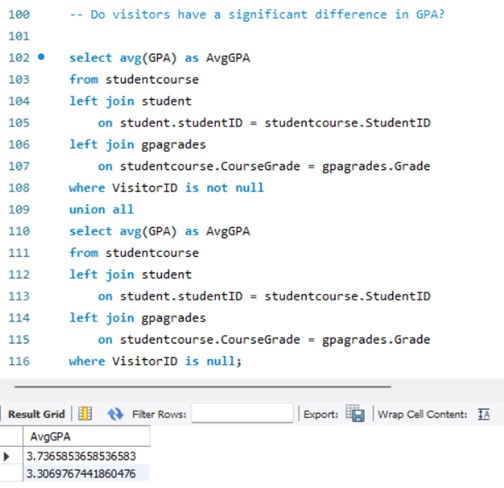Click 'left join student' on line 112
The height and width of the screenshot is (488, 504).
(130, 275)
